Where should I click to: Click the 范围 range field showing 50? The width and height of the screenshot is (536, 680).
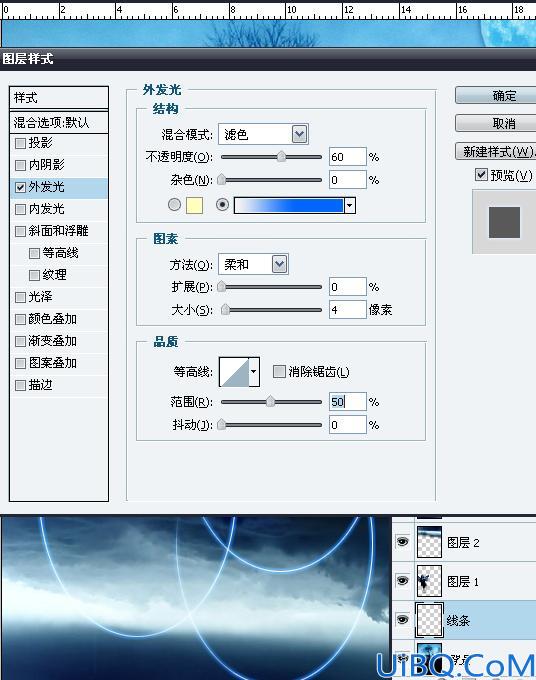coord(348,402)
